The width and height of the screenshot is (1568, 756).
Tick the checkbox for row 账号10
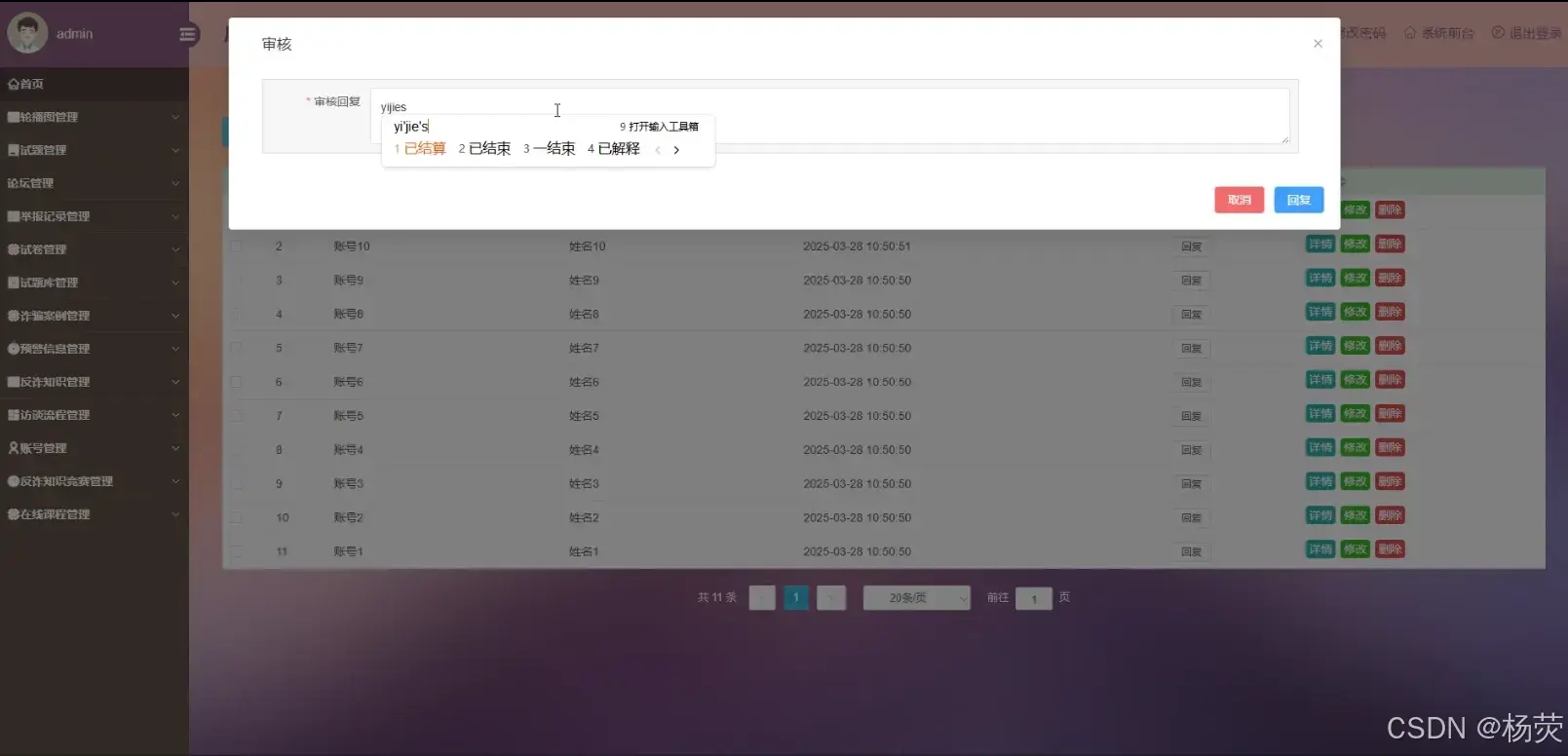[x=236, y=246]
